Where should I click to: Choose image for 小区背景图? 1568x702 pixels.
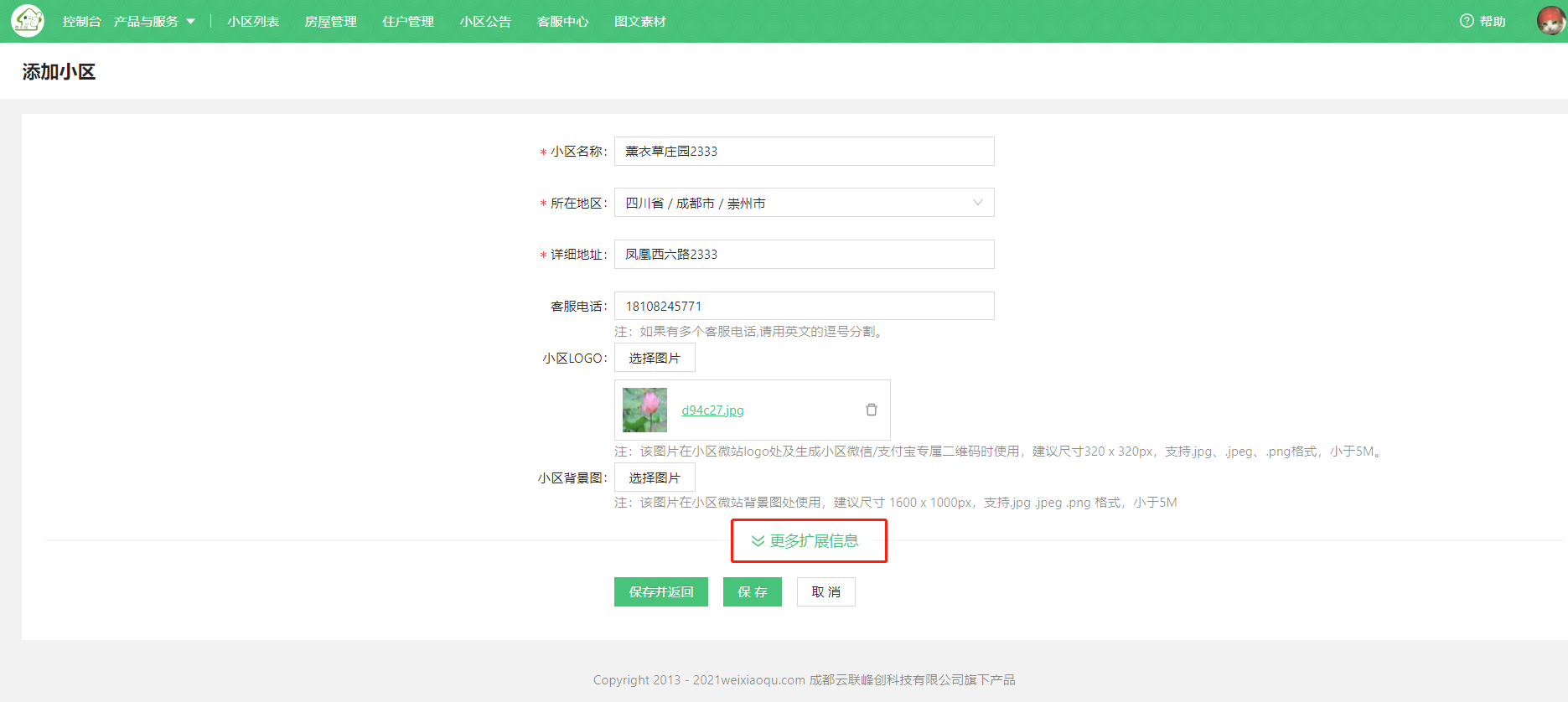[655, 477]
